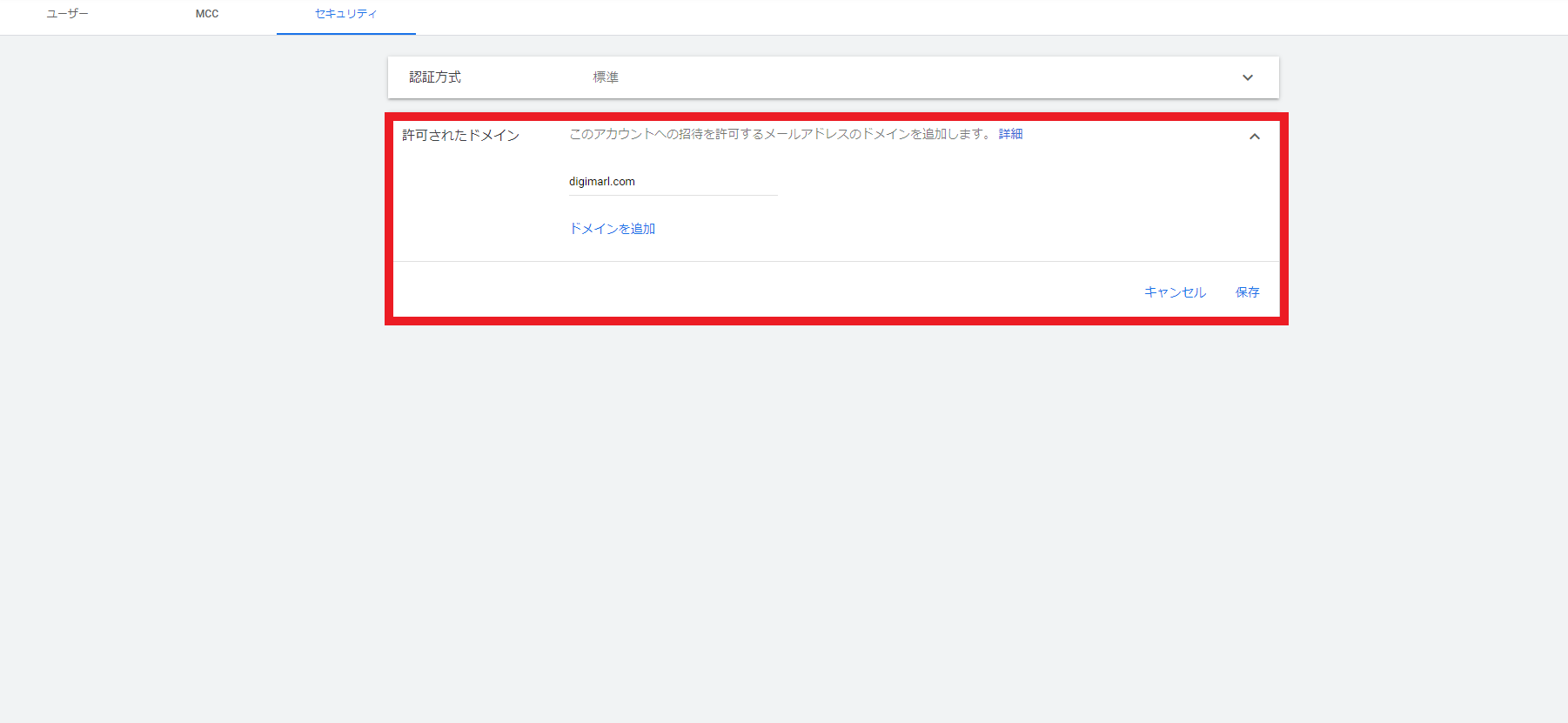This screenshot has height=723, width=1568.
Task: Click the ドメインを追加 link
Action: click(x=612, y=229)
